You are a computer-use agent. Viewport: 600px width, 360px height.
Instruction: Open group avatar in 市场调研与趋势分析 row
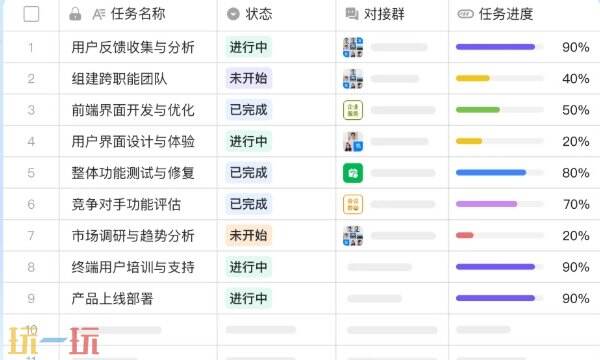(x=353, y=235)
